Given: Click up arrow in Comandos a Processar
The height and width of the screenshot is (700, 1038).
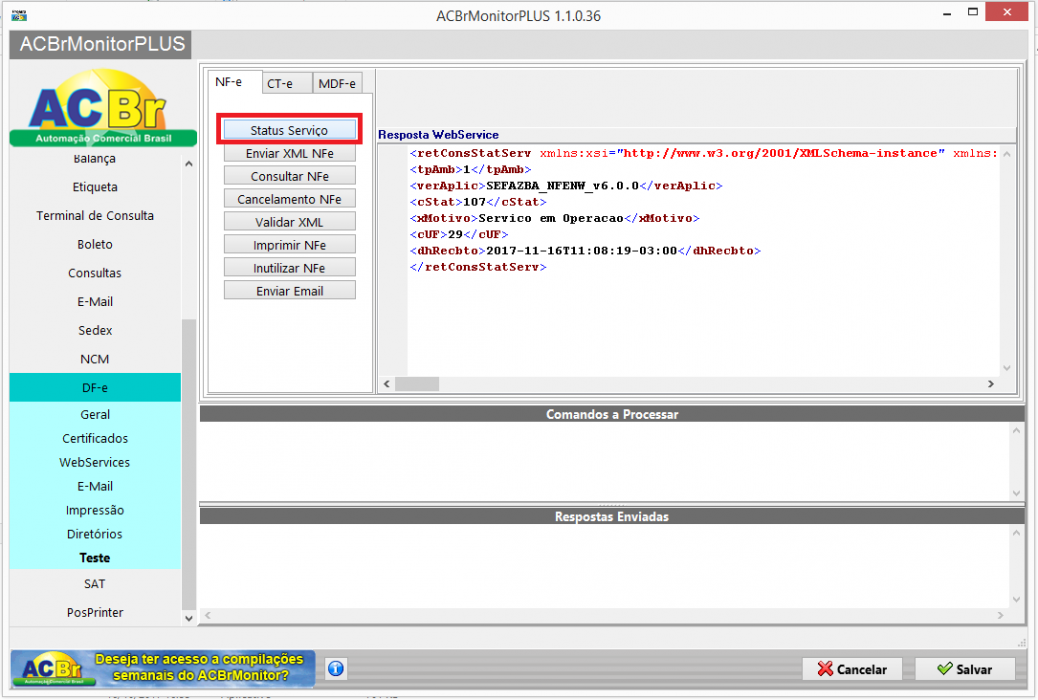Looking at the screenshot, I should click(1016, 430).
